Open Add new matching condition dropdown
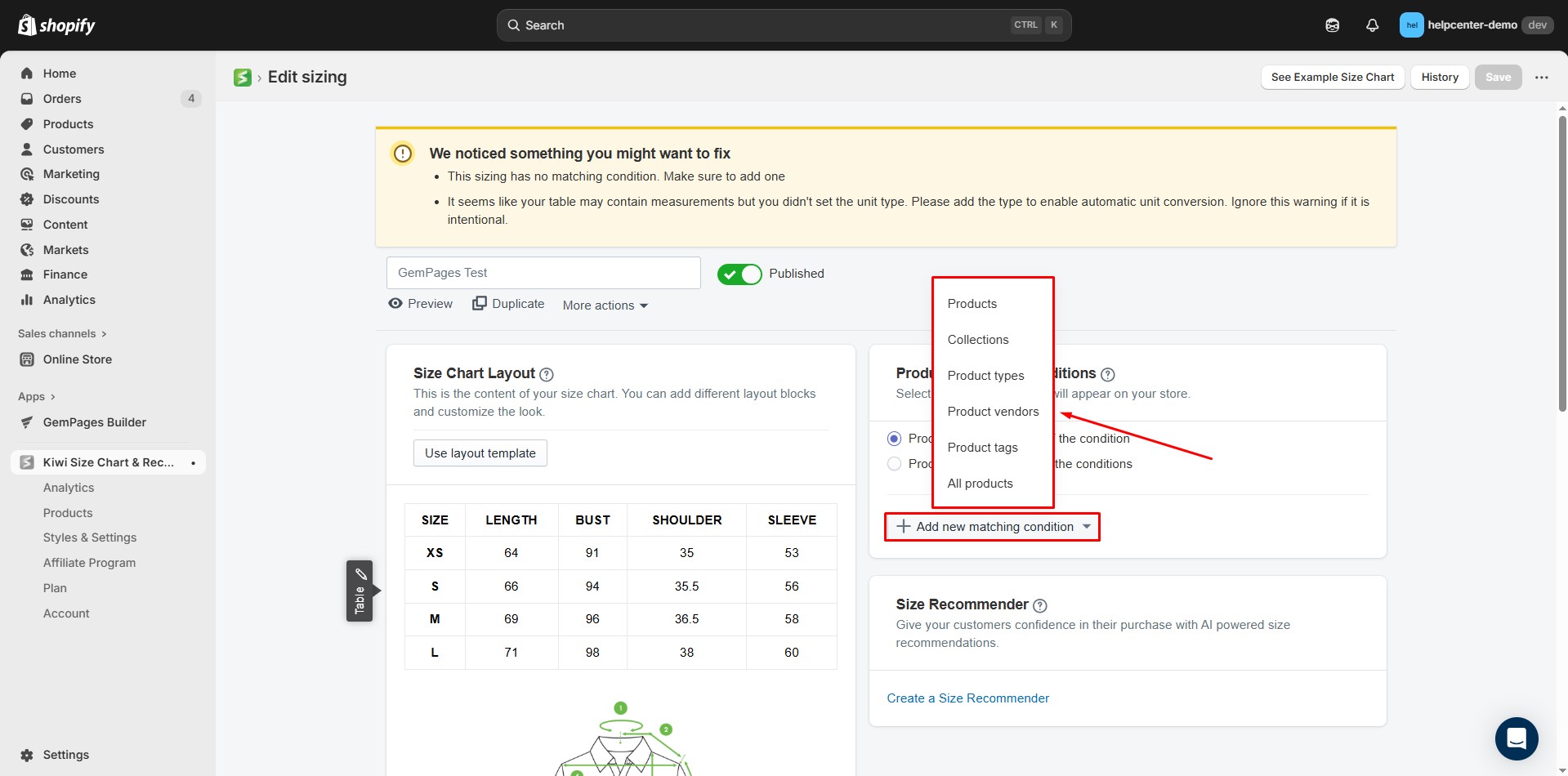Image resolution: width=1568 pixels, height=776 pixels. (993, 527)
